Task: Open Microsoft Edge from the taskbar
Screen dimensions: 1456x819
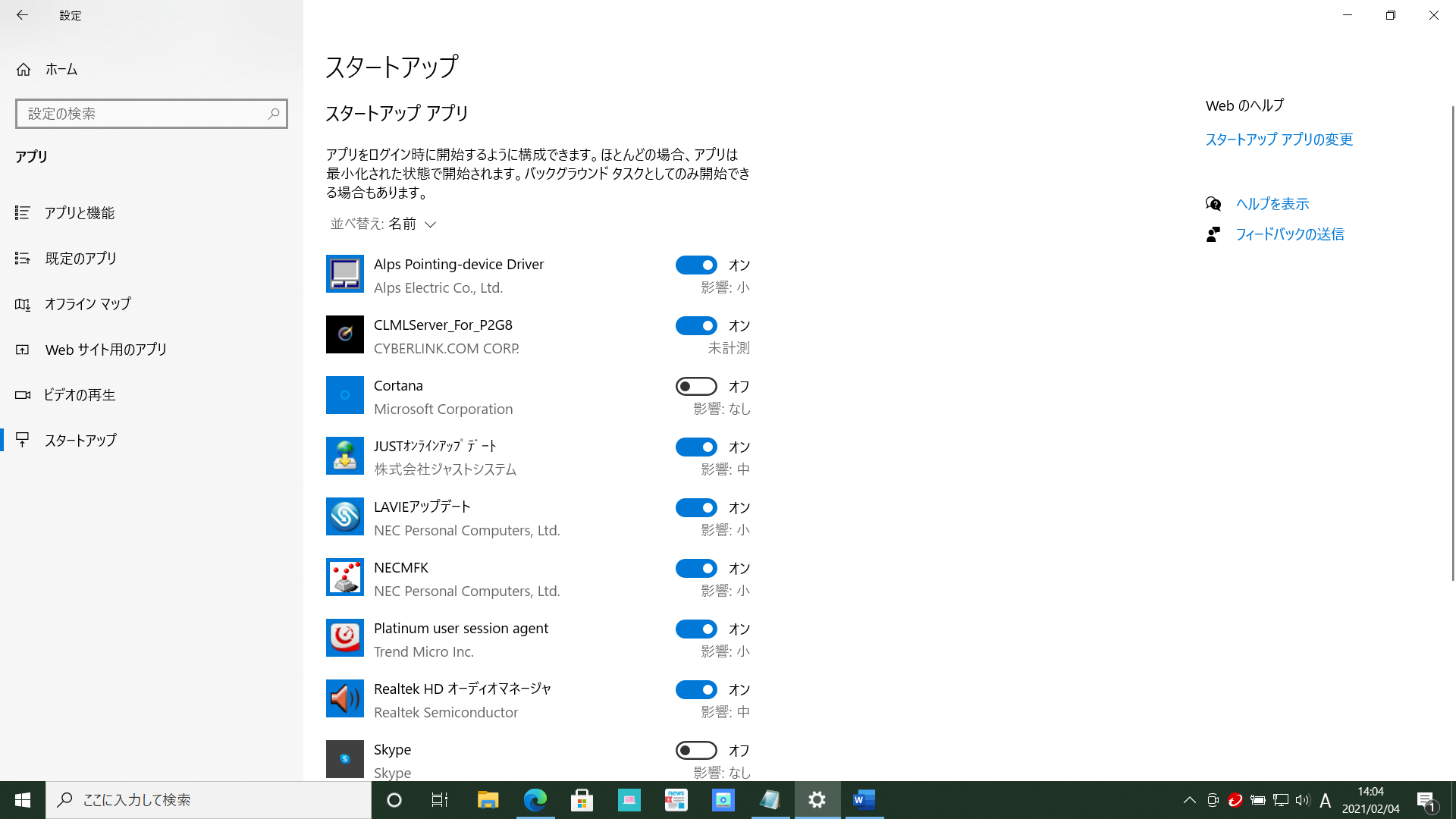Action: tap(535, 800)
